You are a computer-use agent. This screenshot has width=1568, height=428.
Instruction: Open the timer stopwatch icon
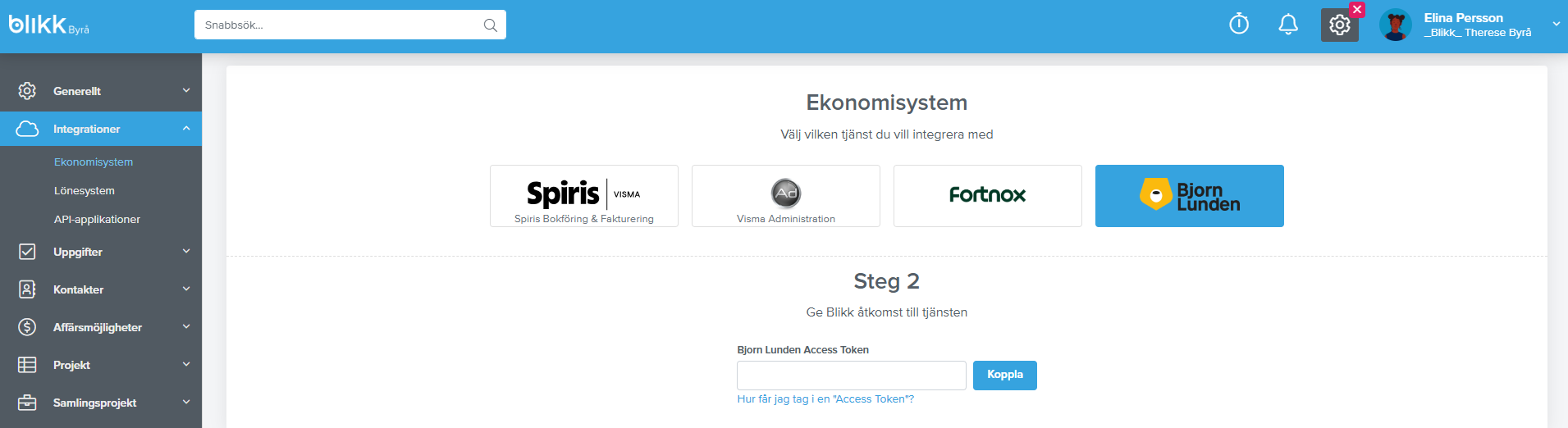tap(1239, 25)
